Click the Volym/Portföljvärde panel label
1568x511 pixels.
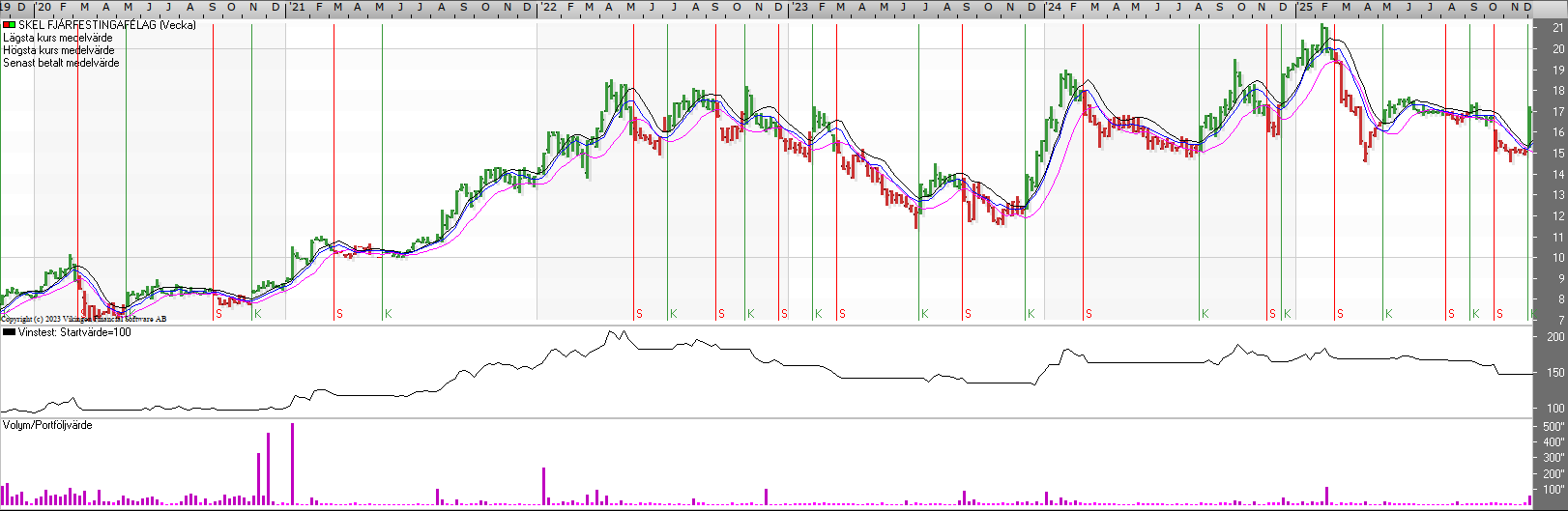point(47,425)
